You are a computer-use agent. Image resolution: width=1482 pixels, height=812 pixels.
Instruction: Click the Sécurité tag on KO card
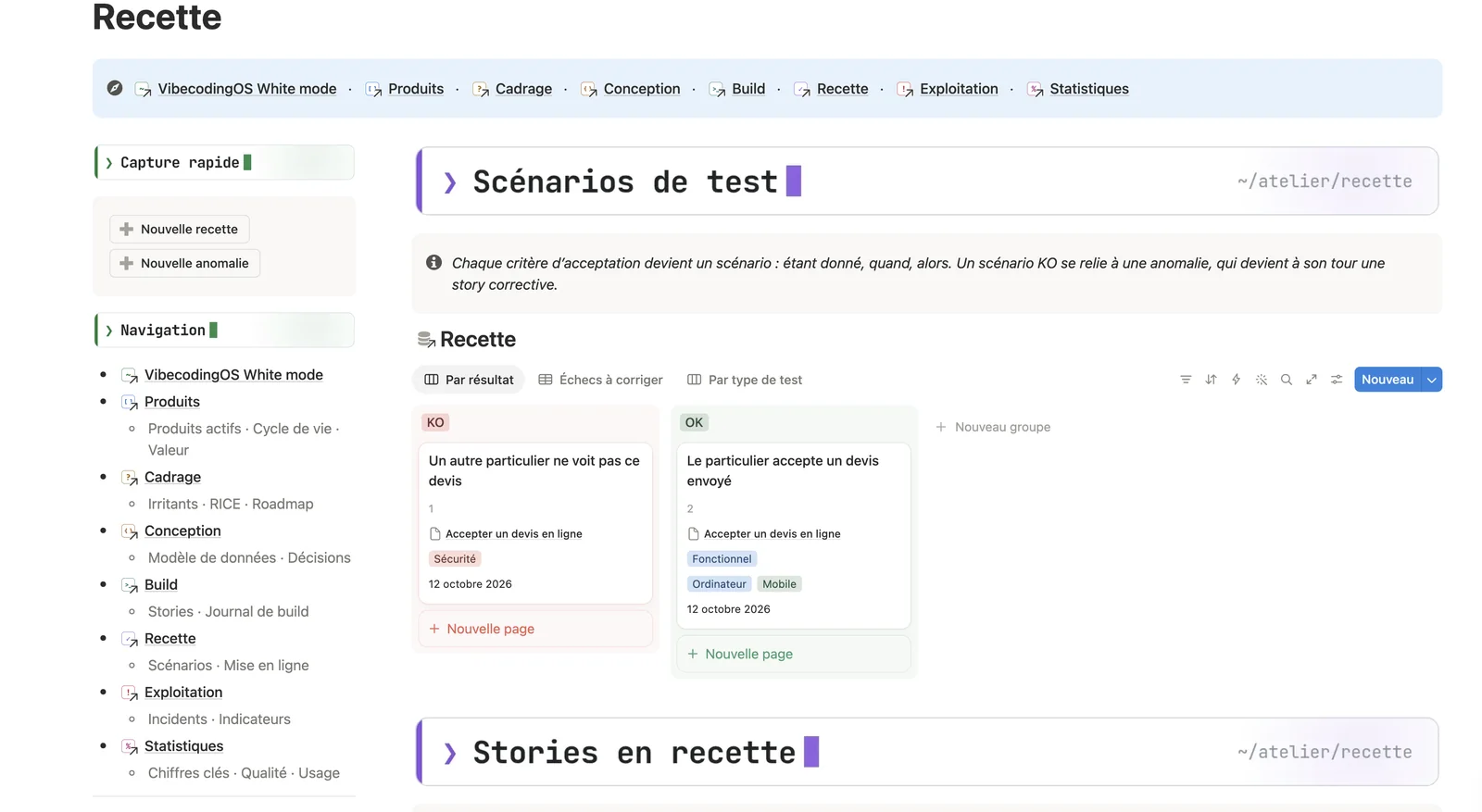click(x=455, y=559)
